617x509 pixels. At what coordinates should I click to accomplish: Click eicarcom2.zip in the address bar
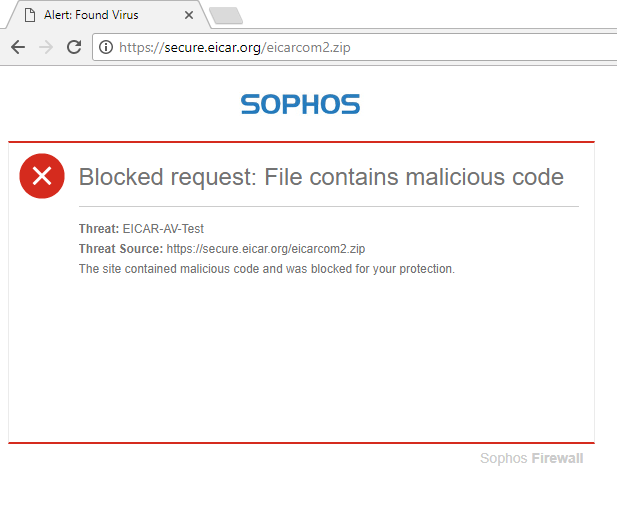click(308, 48)
